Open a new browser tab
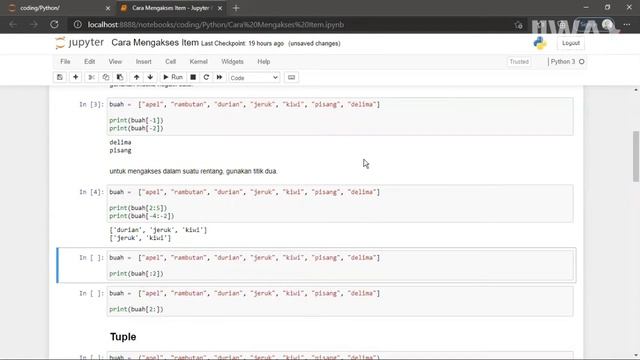 click(236, 8)
